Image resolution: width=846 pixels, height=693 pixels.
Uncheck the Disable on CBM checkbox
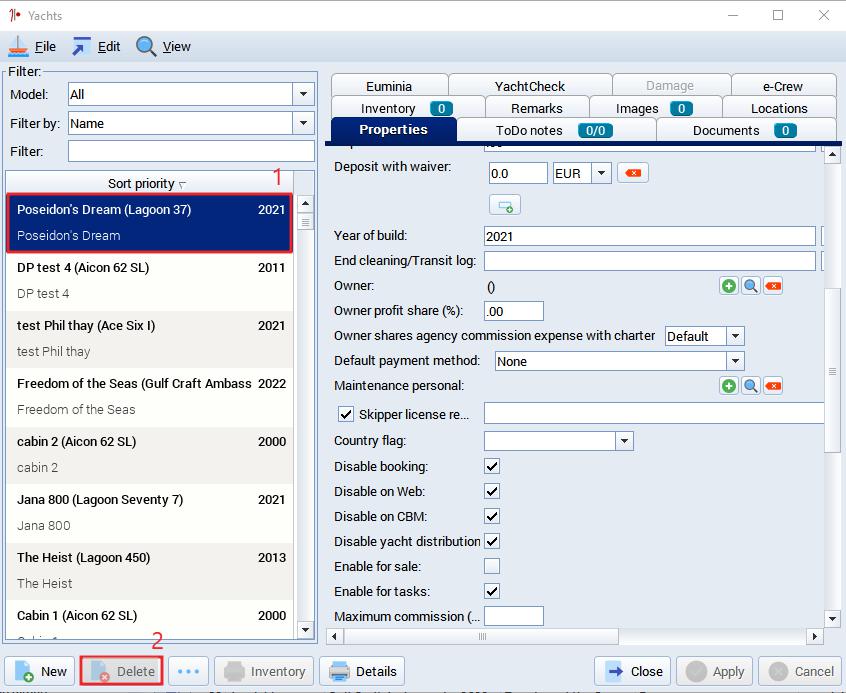(x=492, y=516)
